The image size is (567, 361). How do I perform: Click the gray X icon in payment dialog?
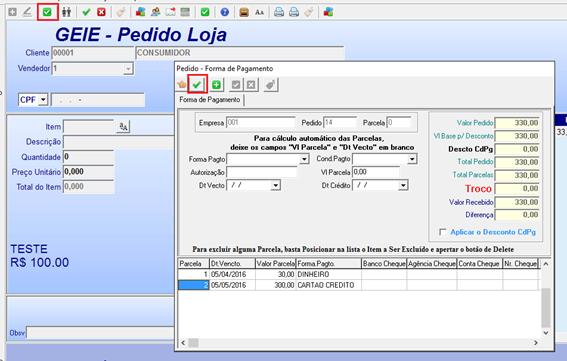[251, 85]
